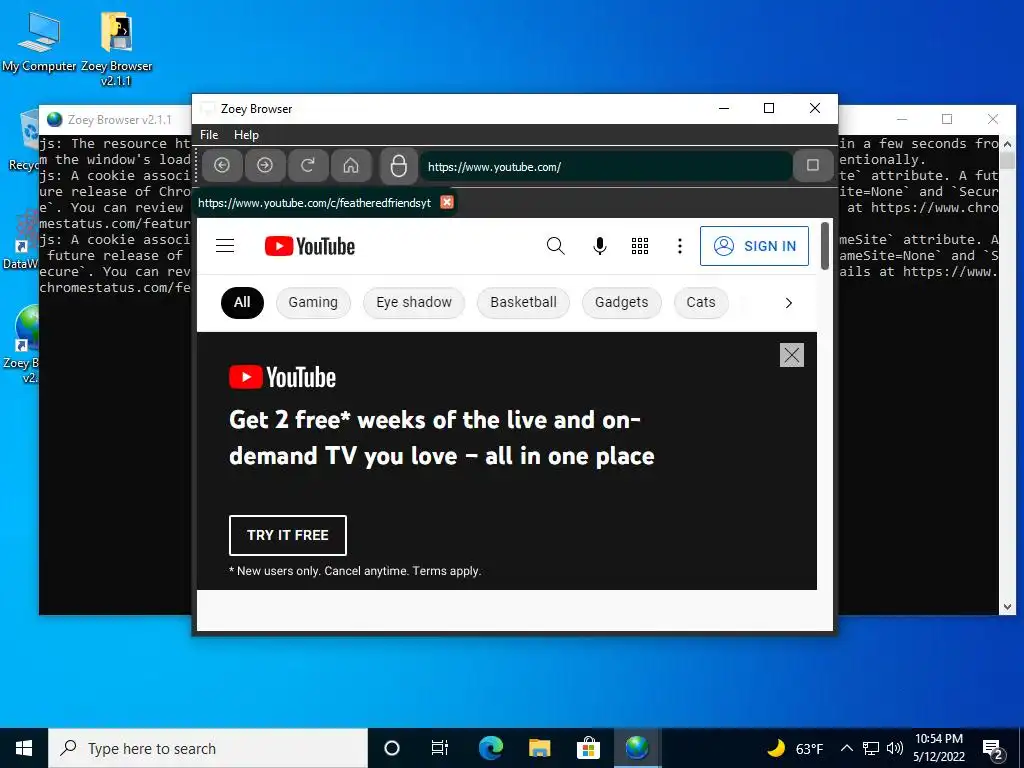Minimize the Zoey Browser front window
This screenshot has width=1024, height=768.
(724, 108)
